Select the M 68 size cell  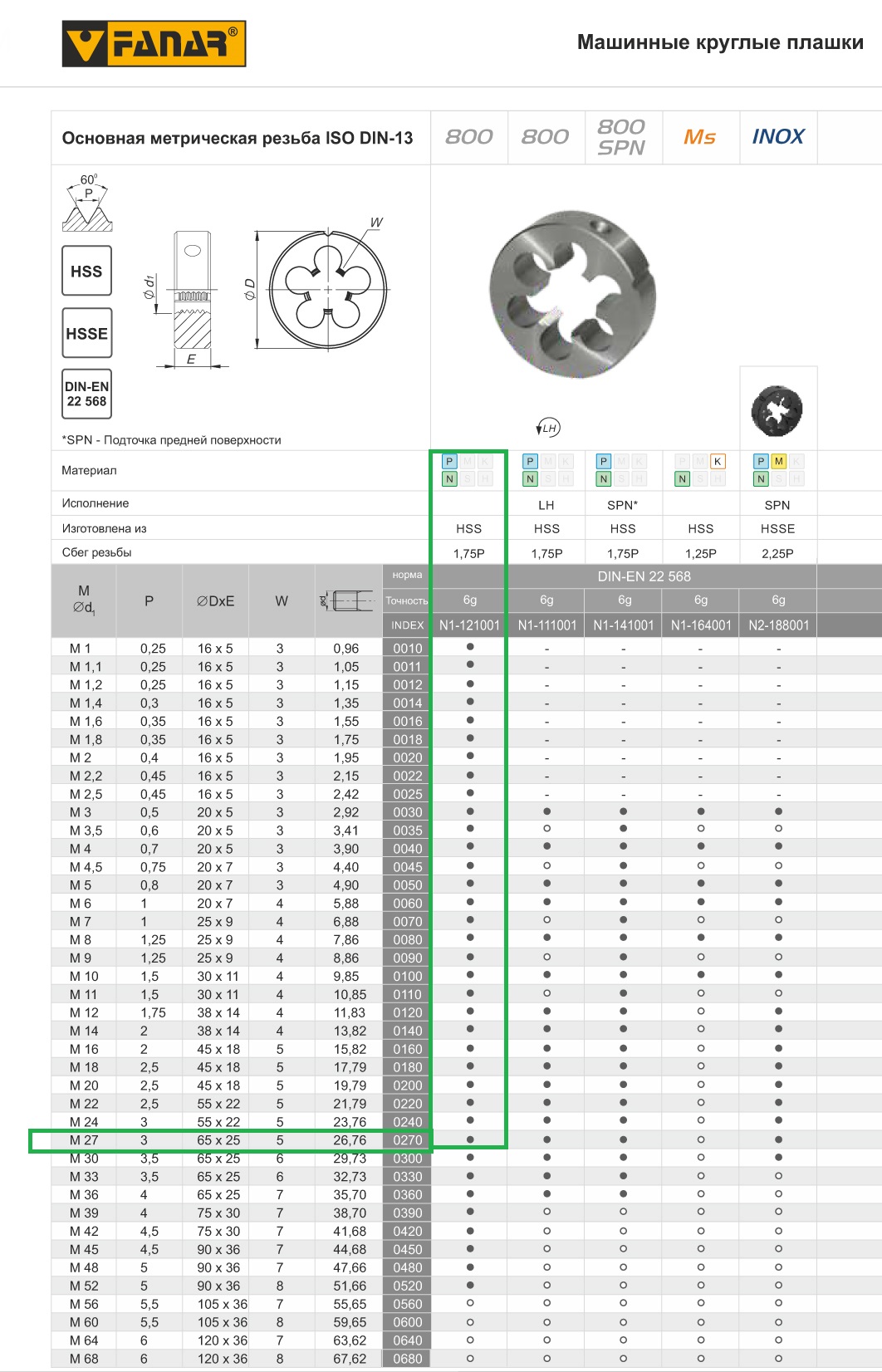pos(84,1359)
